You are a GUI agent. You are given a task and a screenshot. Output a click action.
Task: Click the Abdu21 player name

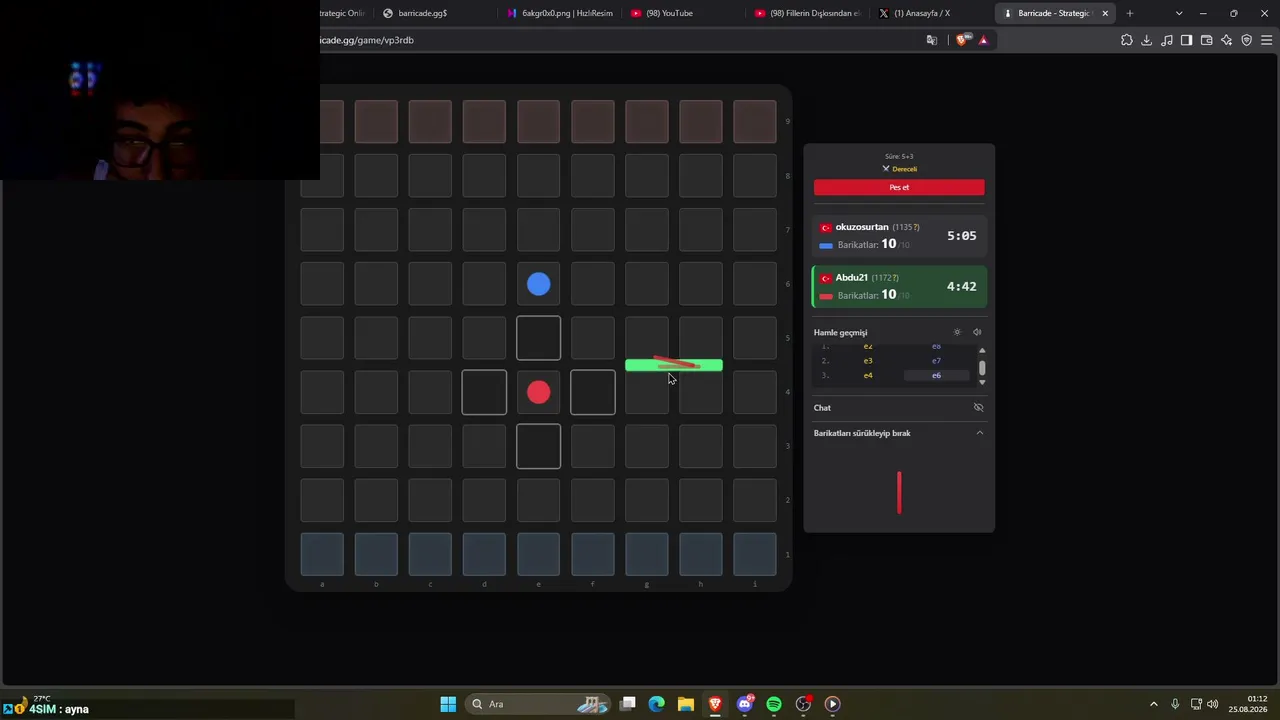click(x=852, y=278)
